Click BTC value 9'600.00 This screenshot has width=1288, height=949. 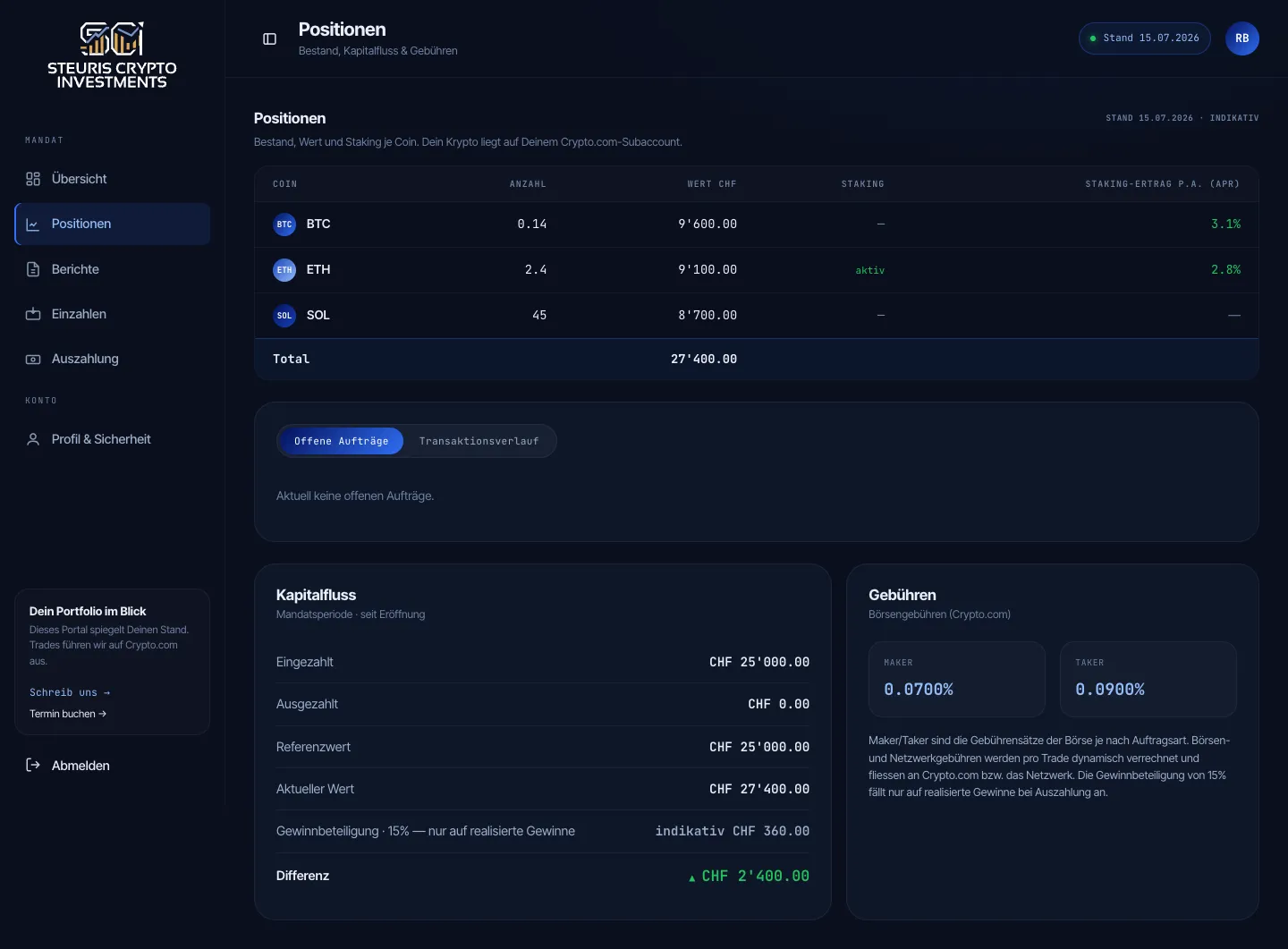708,225
